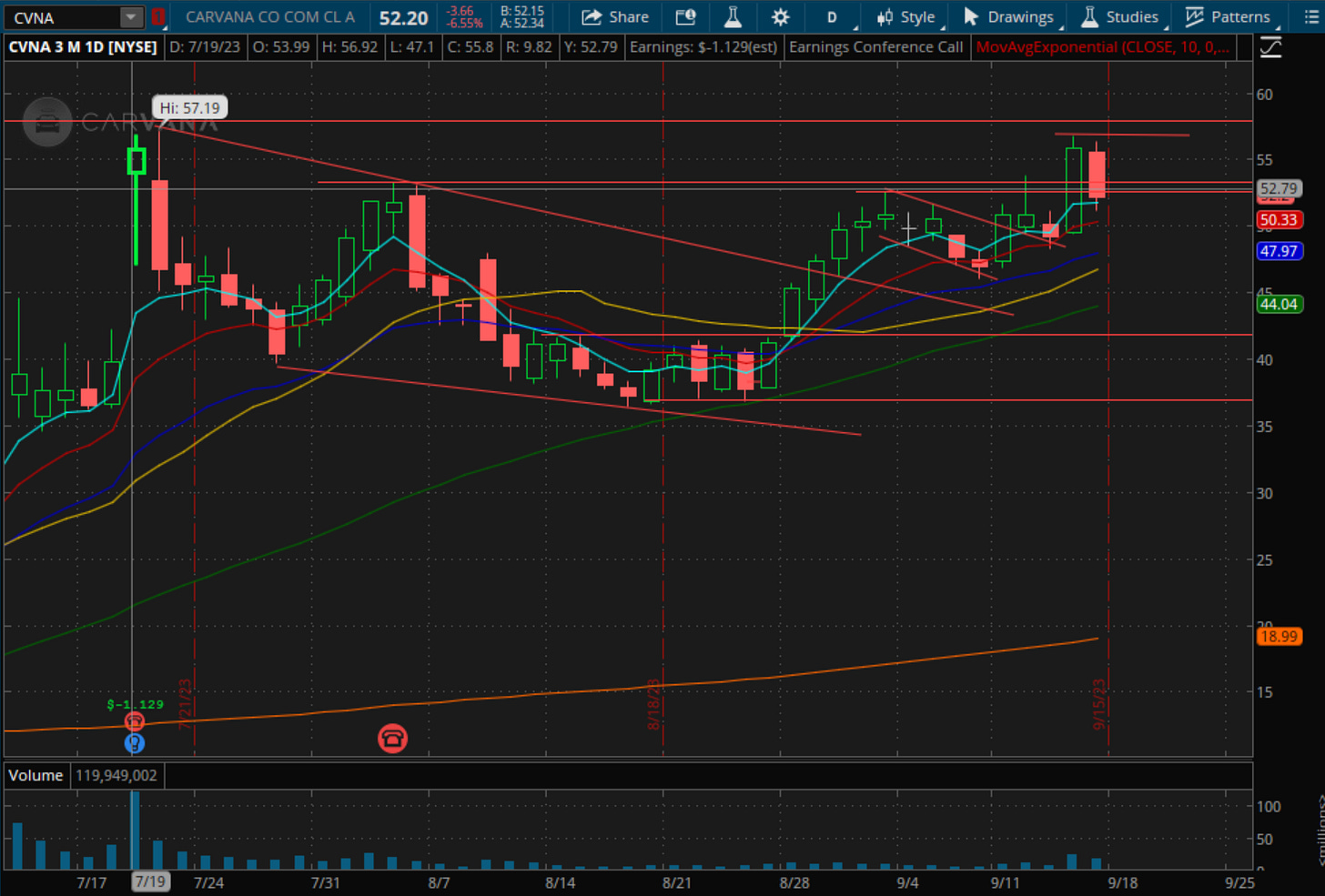Click the Earnings: $-1.129(est) label
This screenshot has width=1325, height=896.
coord(703,46)
